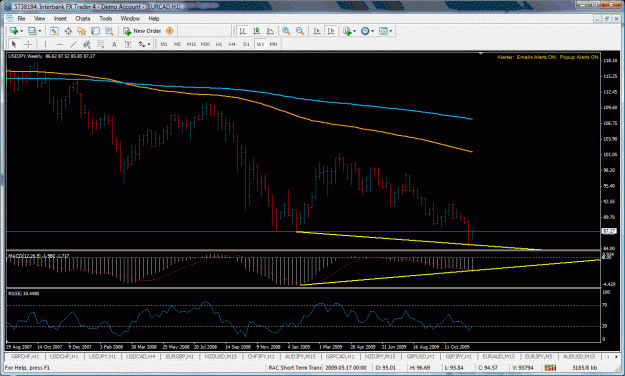Click the Periods clock icon
The height and width of the screenshot is (376, 625).
click(x=365, y=31)
